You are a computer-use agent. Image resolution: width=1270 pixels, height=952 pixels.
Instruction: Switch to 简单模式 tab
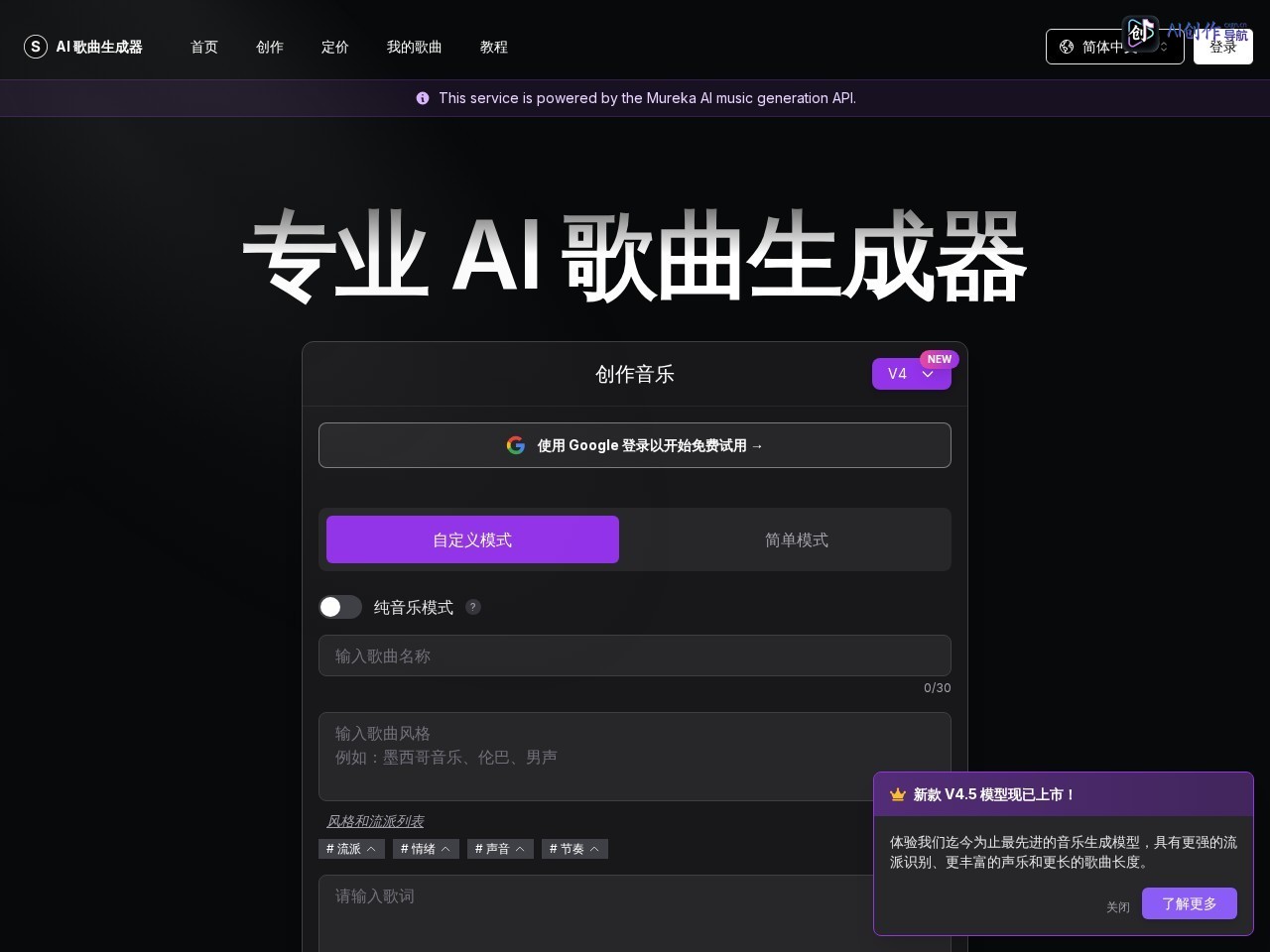pos(797,539)
